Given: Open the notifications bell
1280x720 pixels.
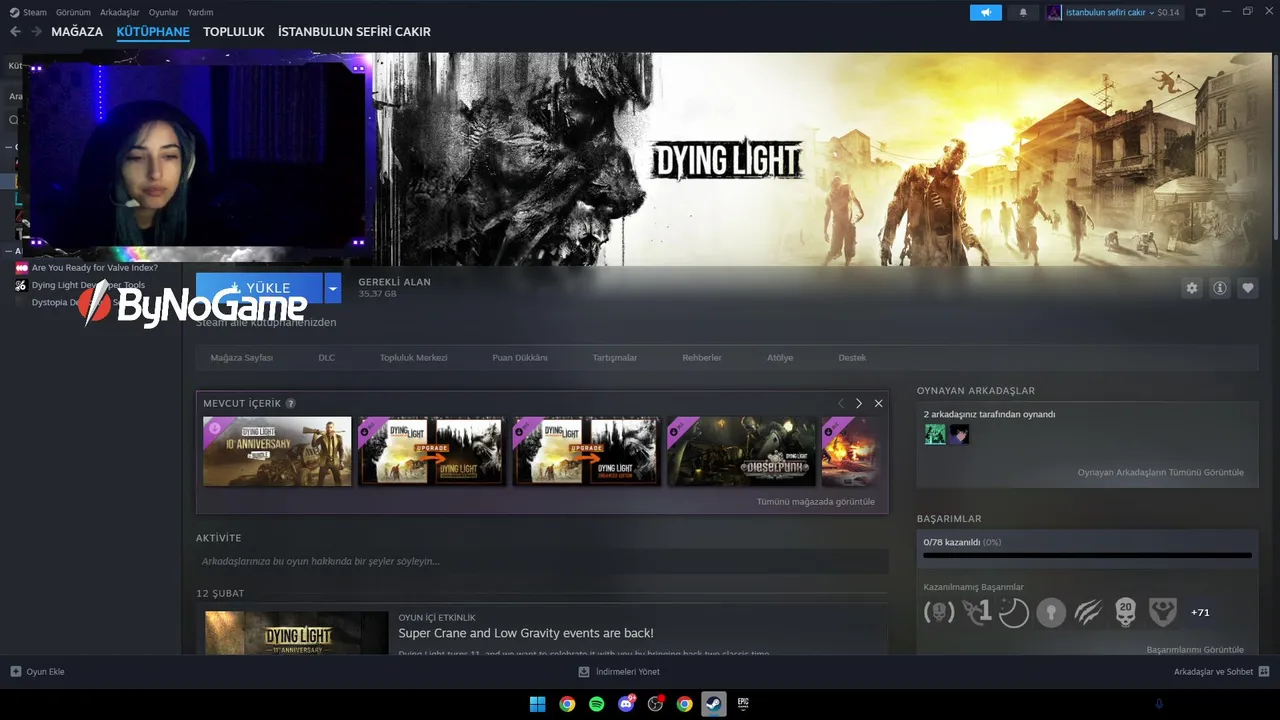Looking at the screenshot, I should (x=1023, y=12).
